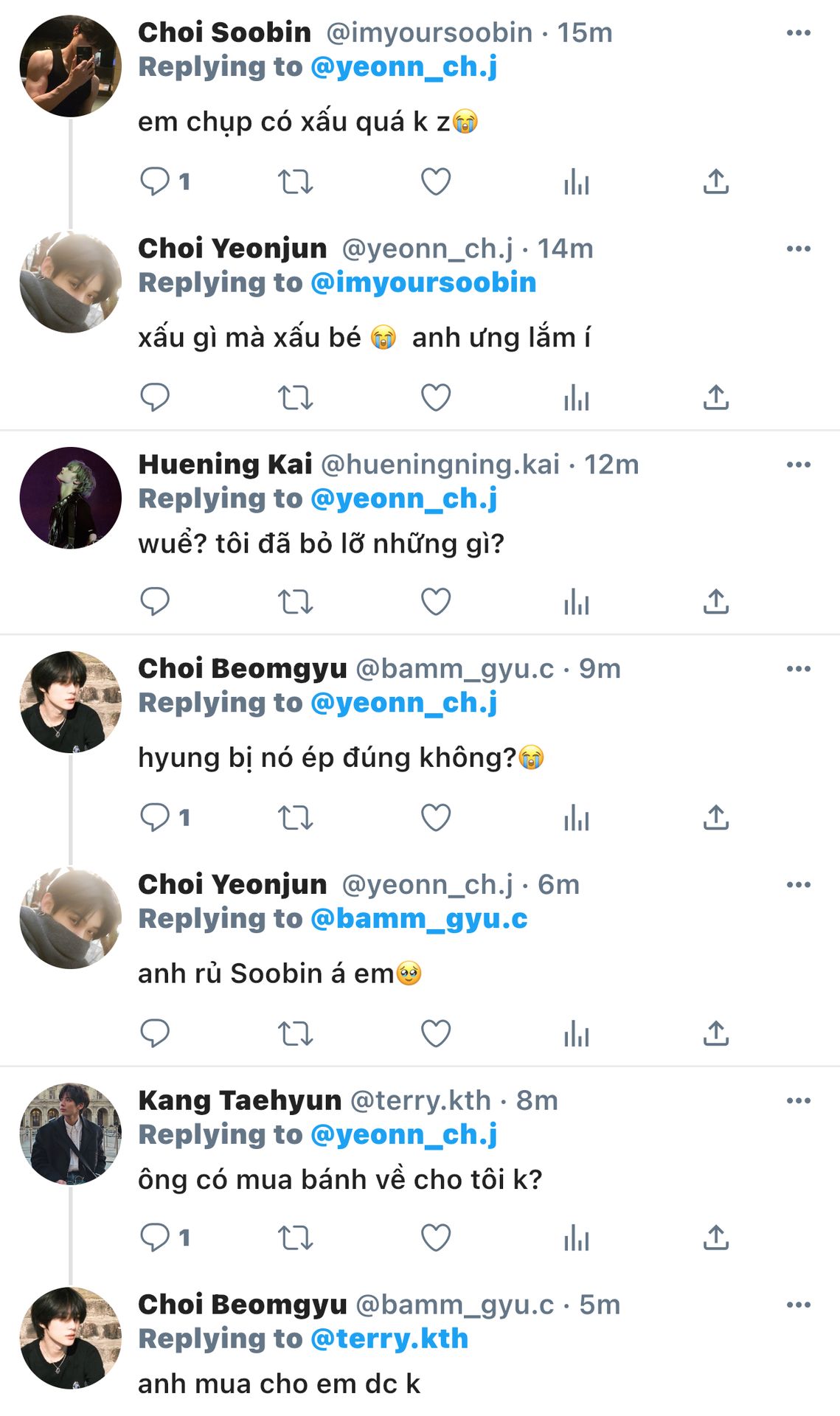Open more options on Kang Taehyun's tweet

pyautogui.click(x=799, y=1100)
